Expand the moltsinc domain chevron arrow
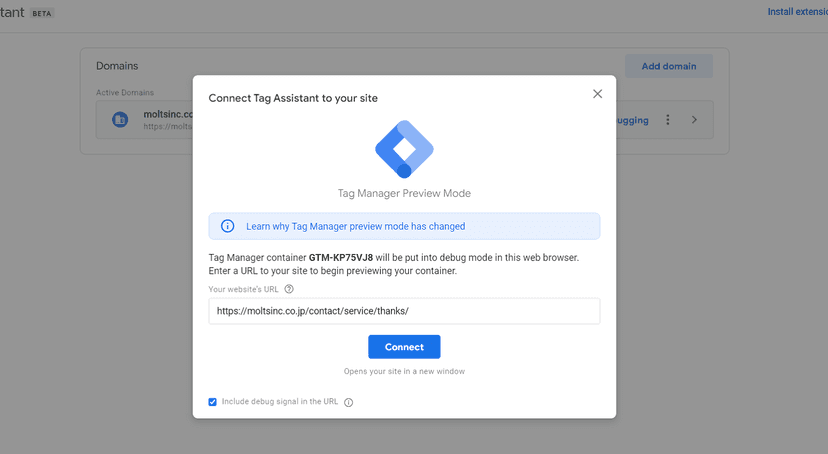 [694, 120]
